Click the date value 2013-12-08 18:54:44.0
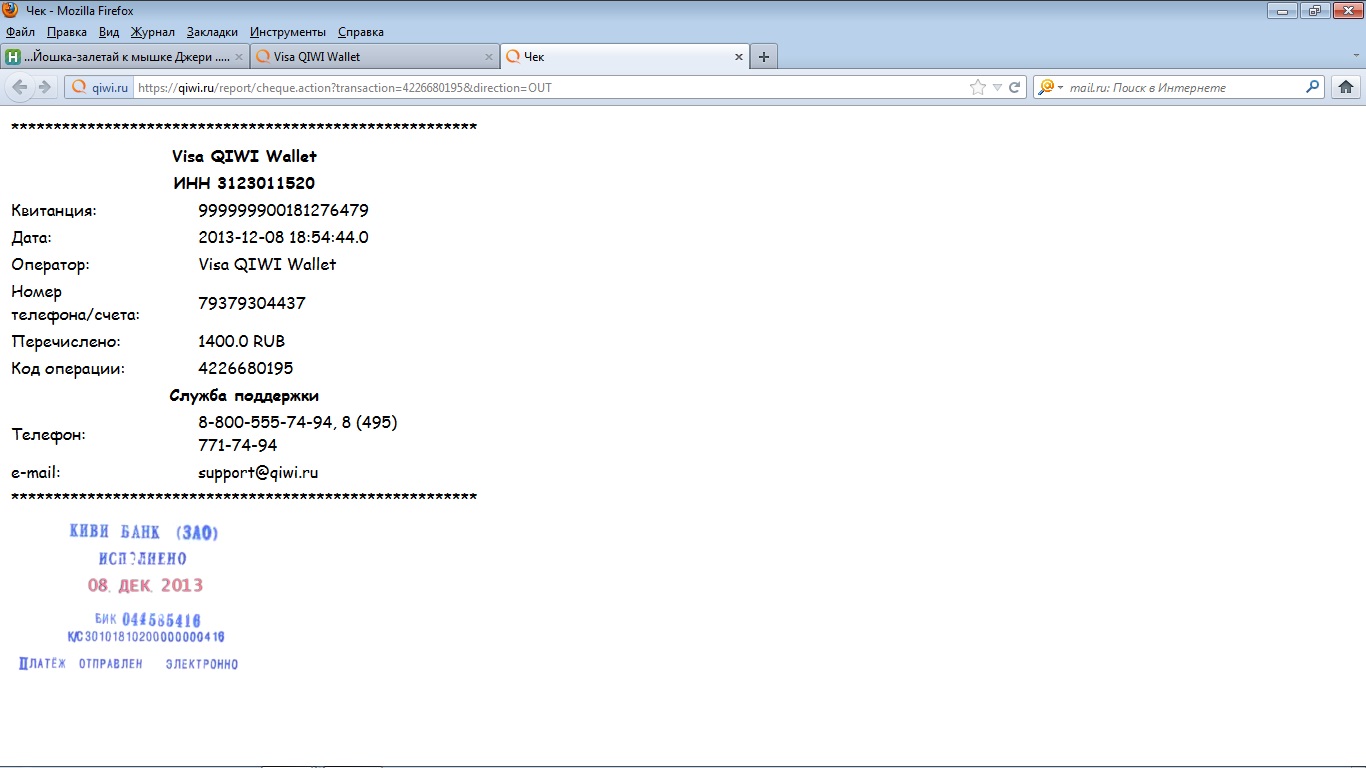 (x=284, y=237)
